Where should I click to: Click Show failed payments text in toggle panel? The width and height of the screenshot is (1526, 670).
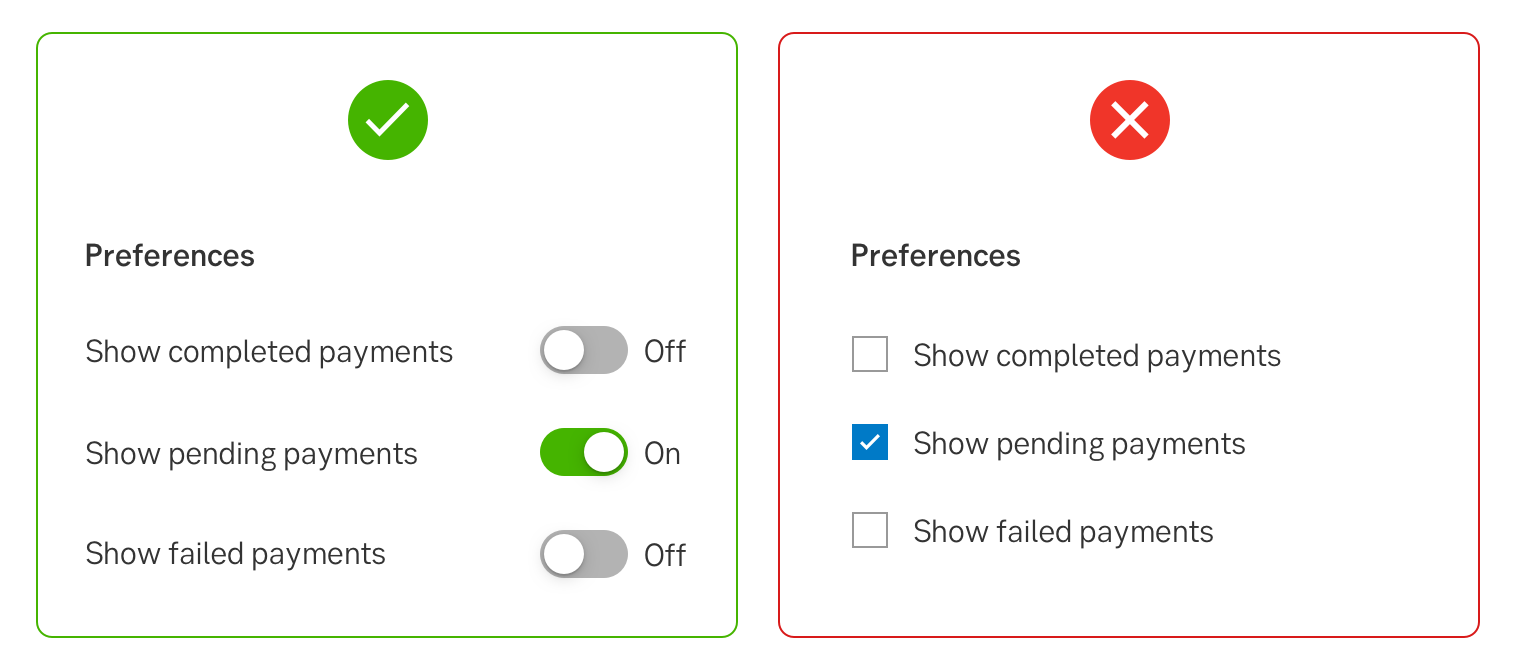point(235,554)
